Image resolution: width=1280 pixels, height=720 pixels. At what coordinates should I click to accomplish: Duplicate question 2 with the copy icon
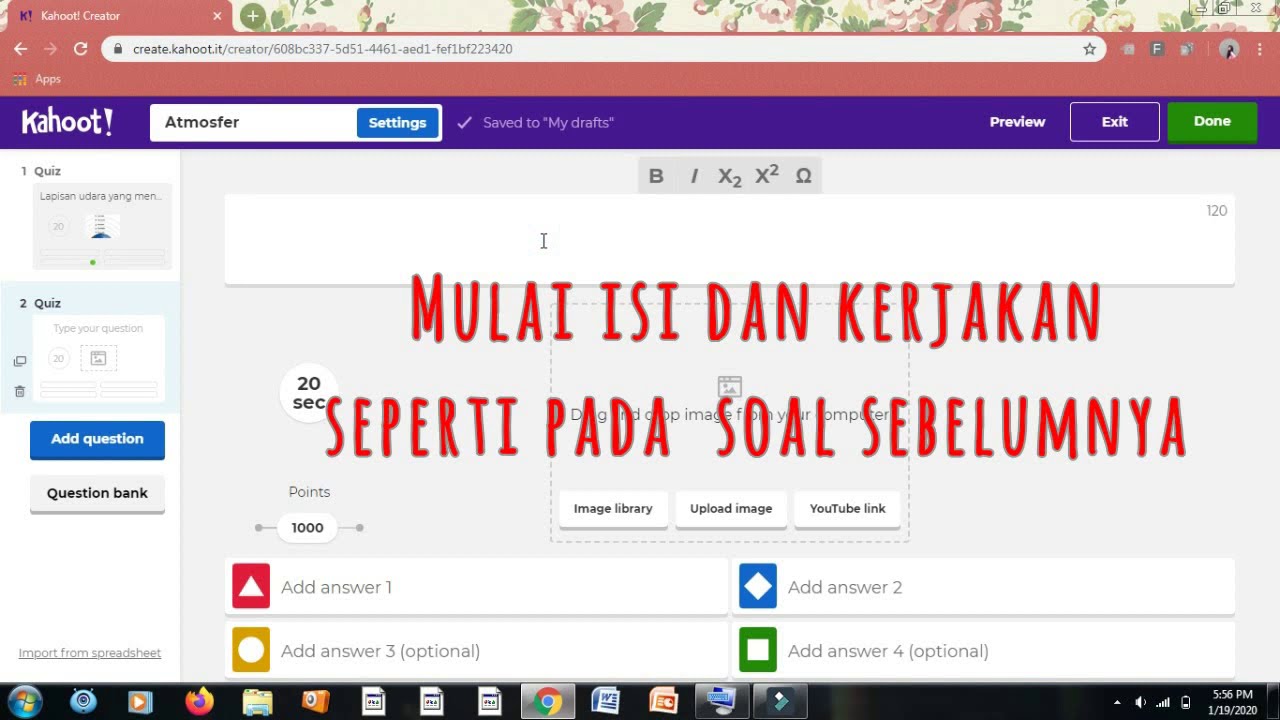[20, 361]
